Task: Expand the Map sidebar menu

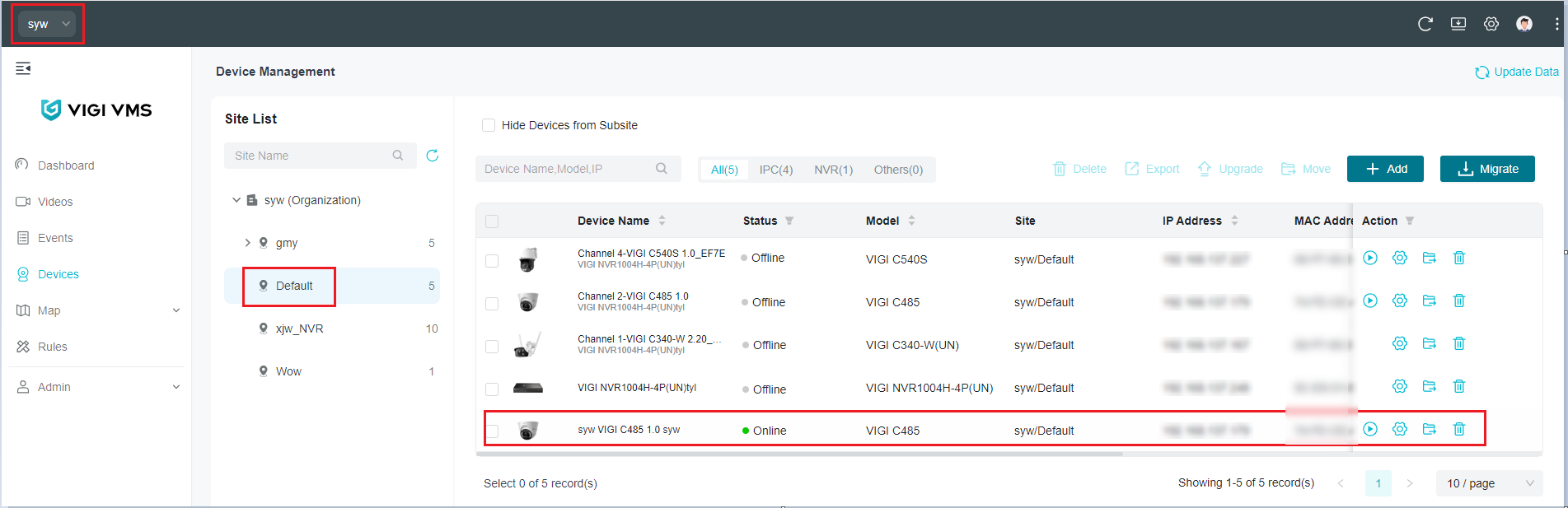Action: (x=176, y=310)
